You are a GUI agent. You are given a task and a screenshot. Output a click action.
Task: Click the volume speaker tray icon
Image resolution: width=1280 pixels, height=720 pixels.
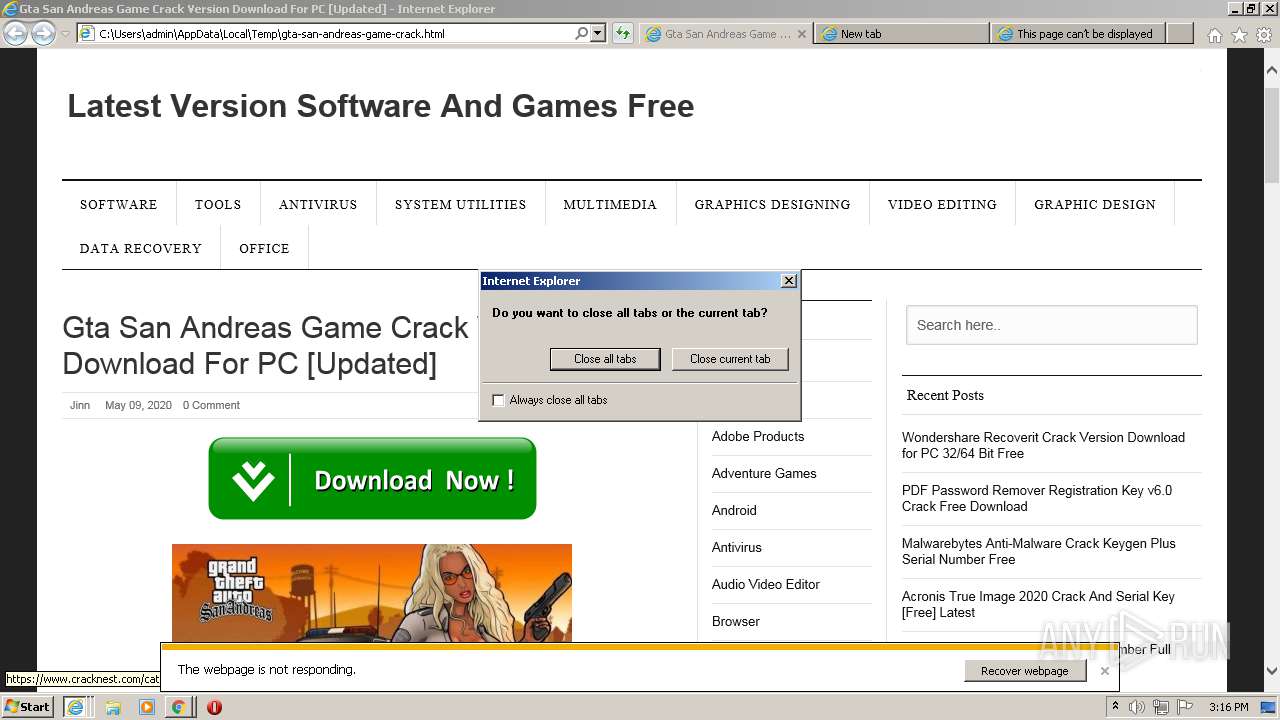1137,707
